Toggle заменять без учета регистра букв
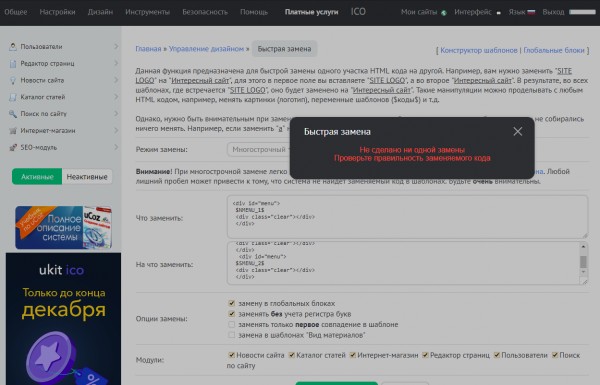The image size is (600, 385). (232, 314)
